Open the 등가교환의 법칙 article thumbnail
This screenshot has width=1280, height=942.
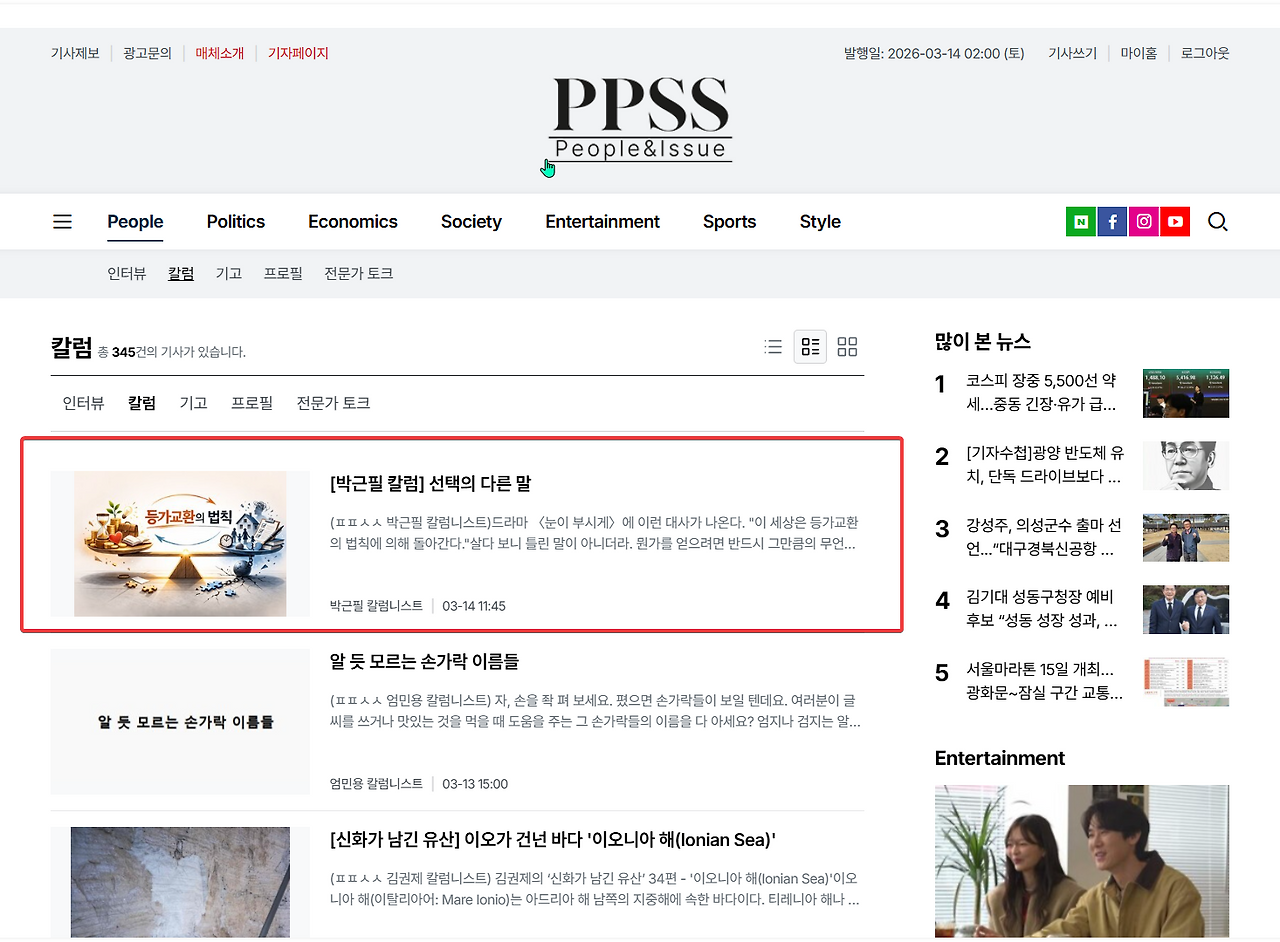180,544
